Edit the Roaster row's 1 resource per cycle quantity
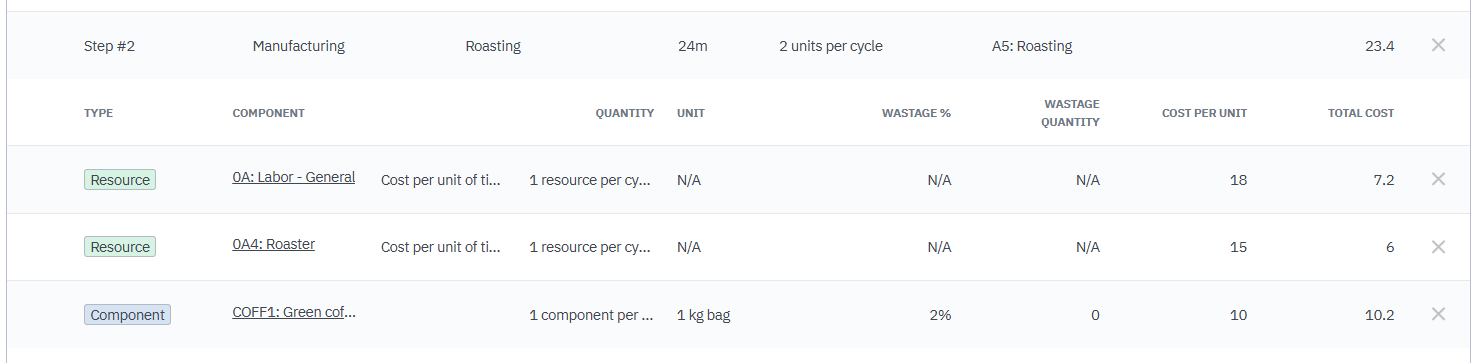1475x363 pixels. [x=591, y=247]
